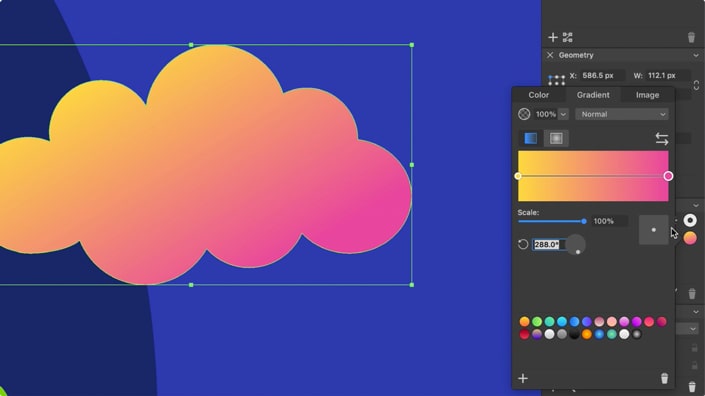Apply the black gradient preset swatch

[x=574, y=334]
